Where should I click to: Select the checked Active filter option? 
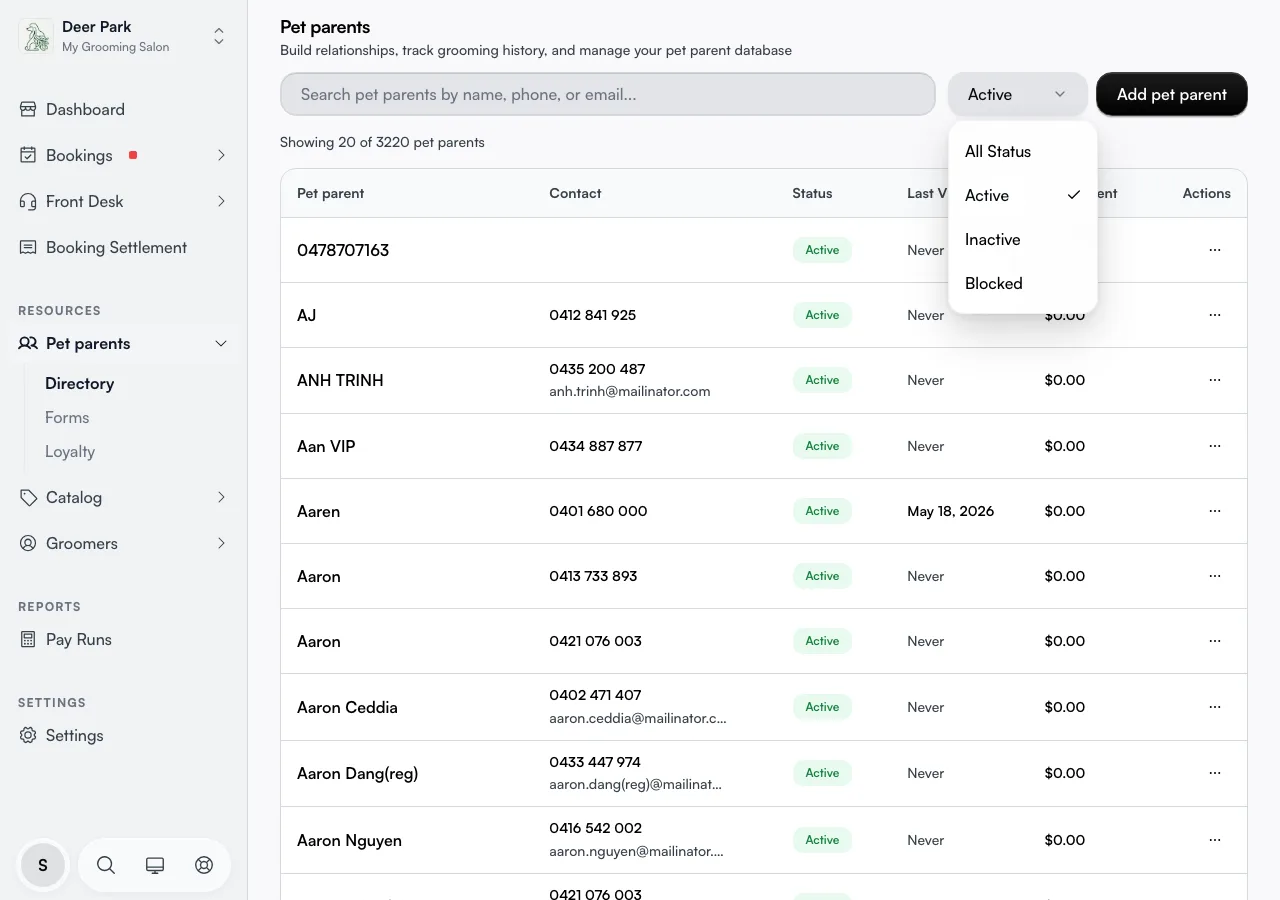[x=1022, y=195]
